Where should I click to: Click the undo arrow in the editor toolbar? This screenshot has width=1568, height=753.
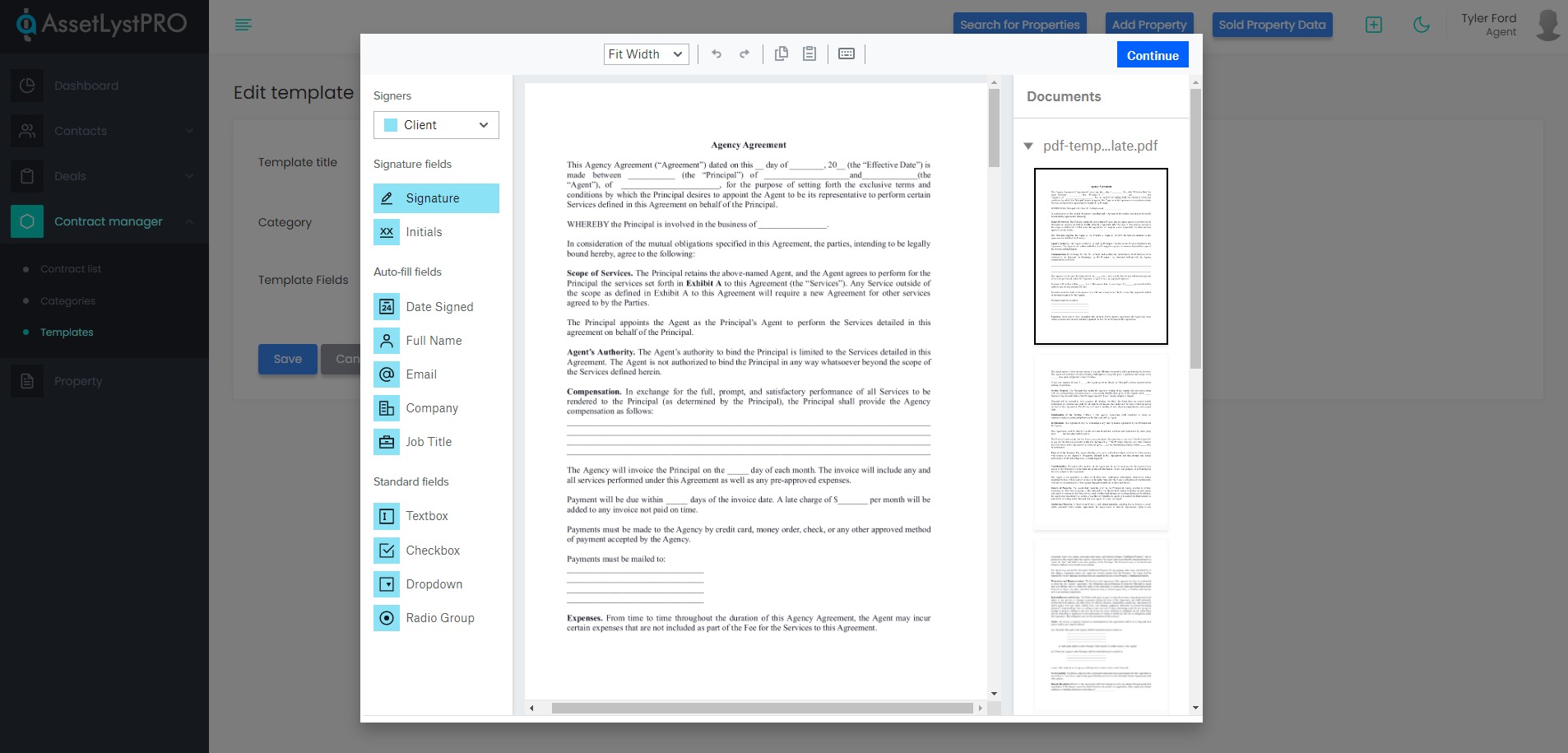click(717, 54)
